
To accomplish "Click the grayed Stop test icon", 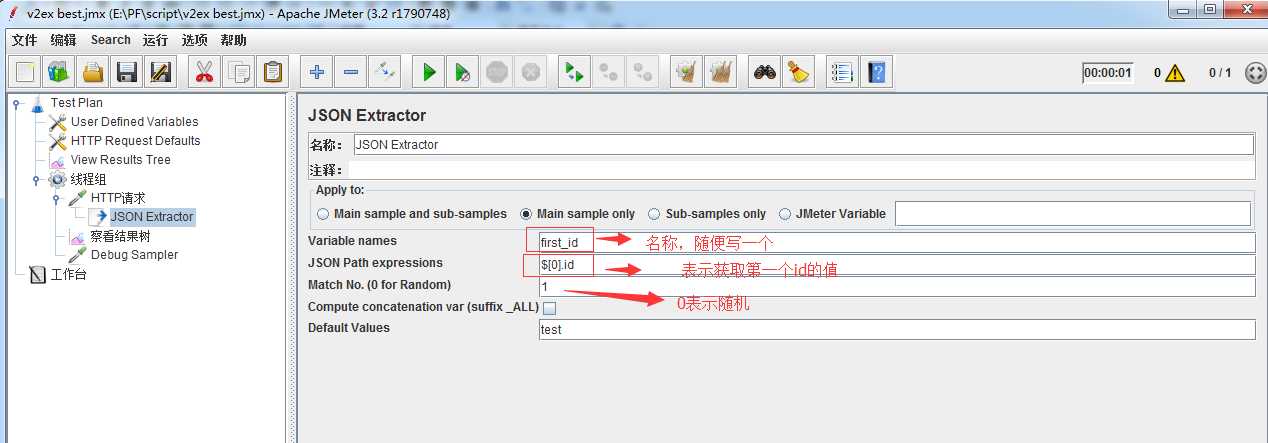I will [x=497, y=72].
